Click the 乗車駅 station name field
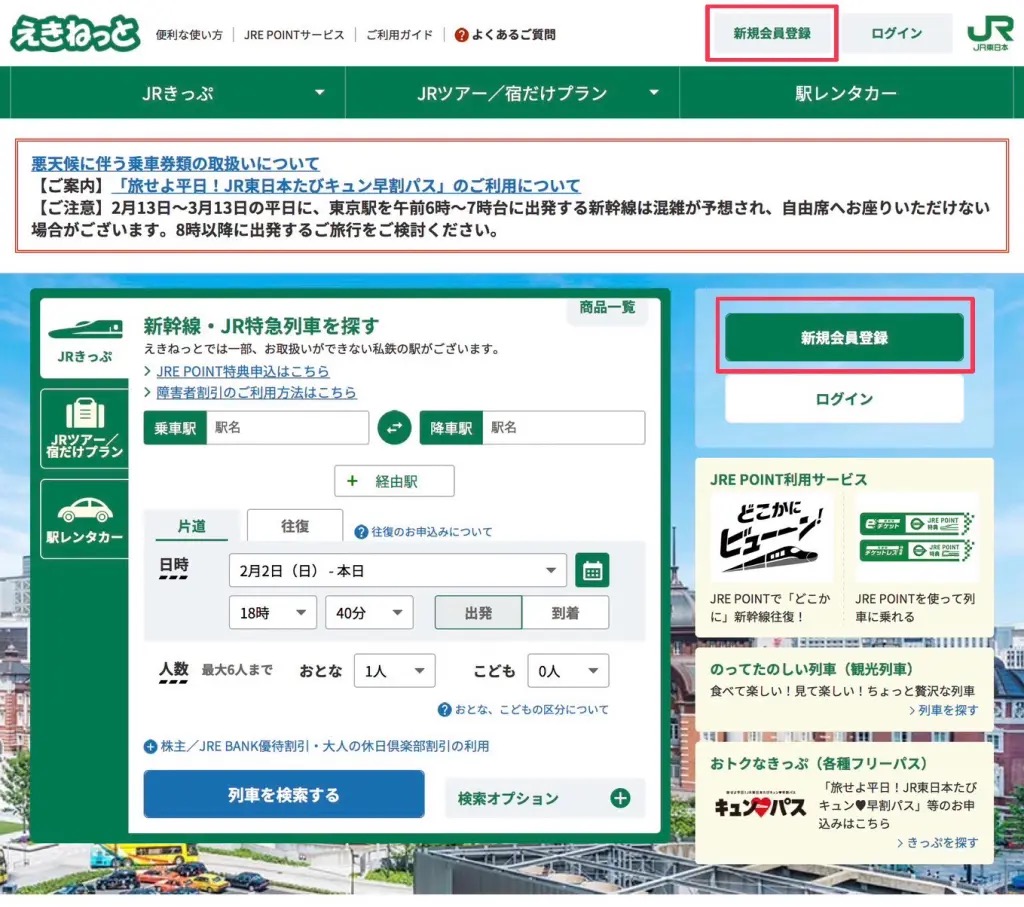 pyautogui.click(x=288, y=428)
